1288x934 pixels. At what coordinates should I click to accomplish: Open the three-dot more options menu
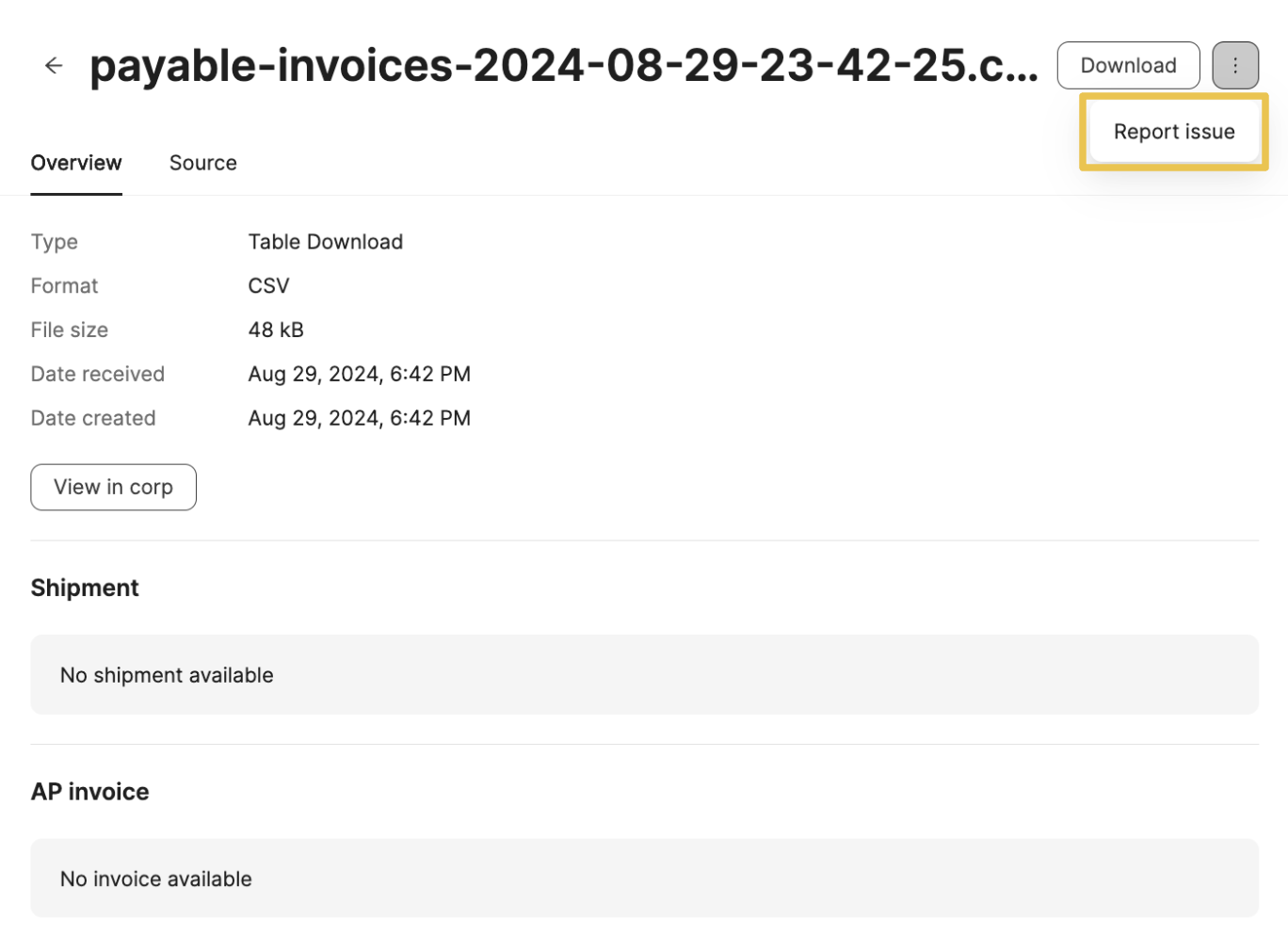(x=1235, y=65)
